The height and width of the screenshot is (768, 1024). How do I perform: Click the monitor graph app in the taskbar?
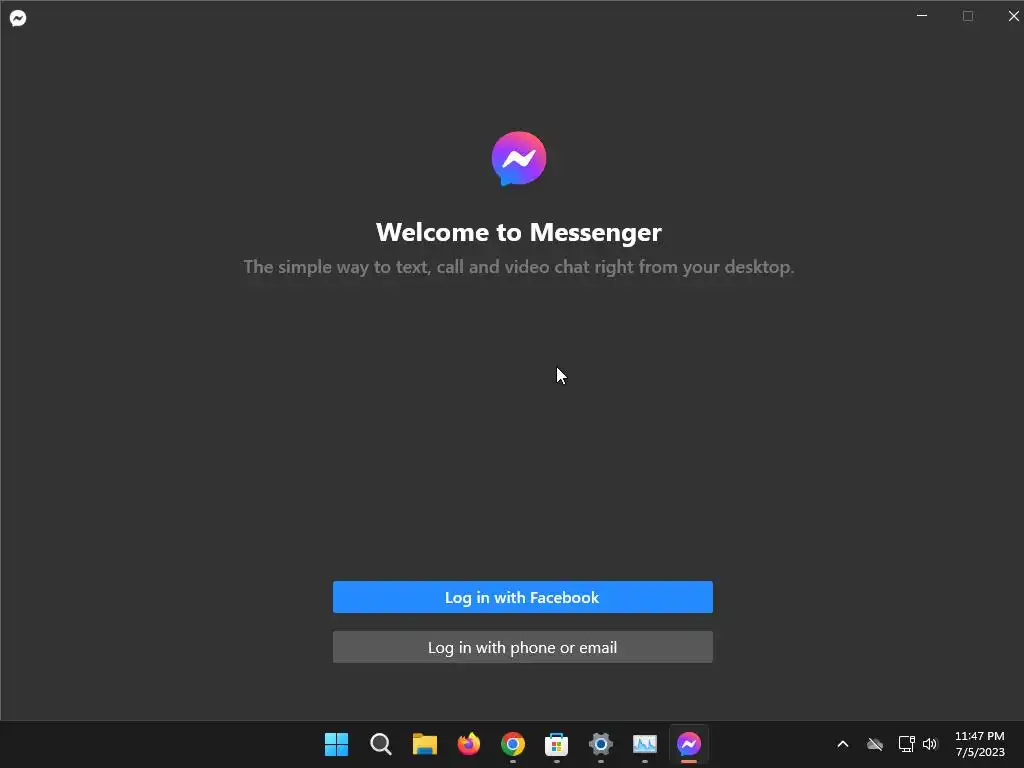pos(645,744)
